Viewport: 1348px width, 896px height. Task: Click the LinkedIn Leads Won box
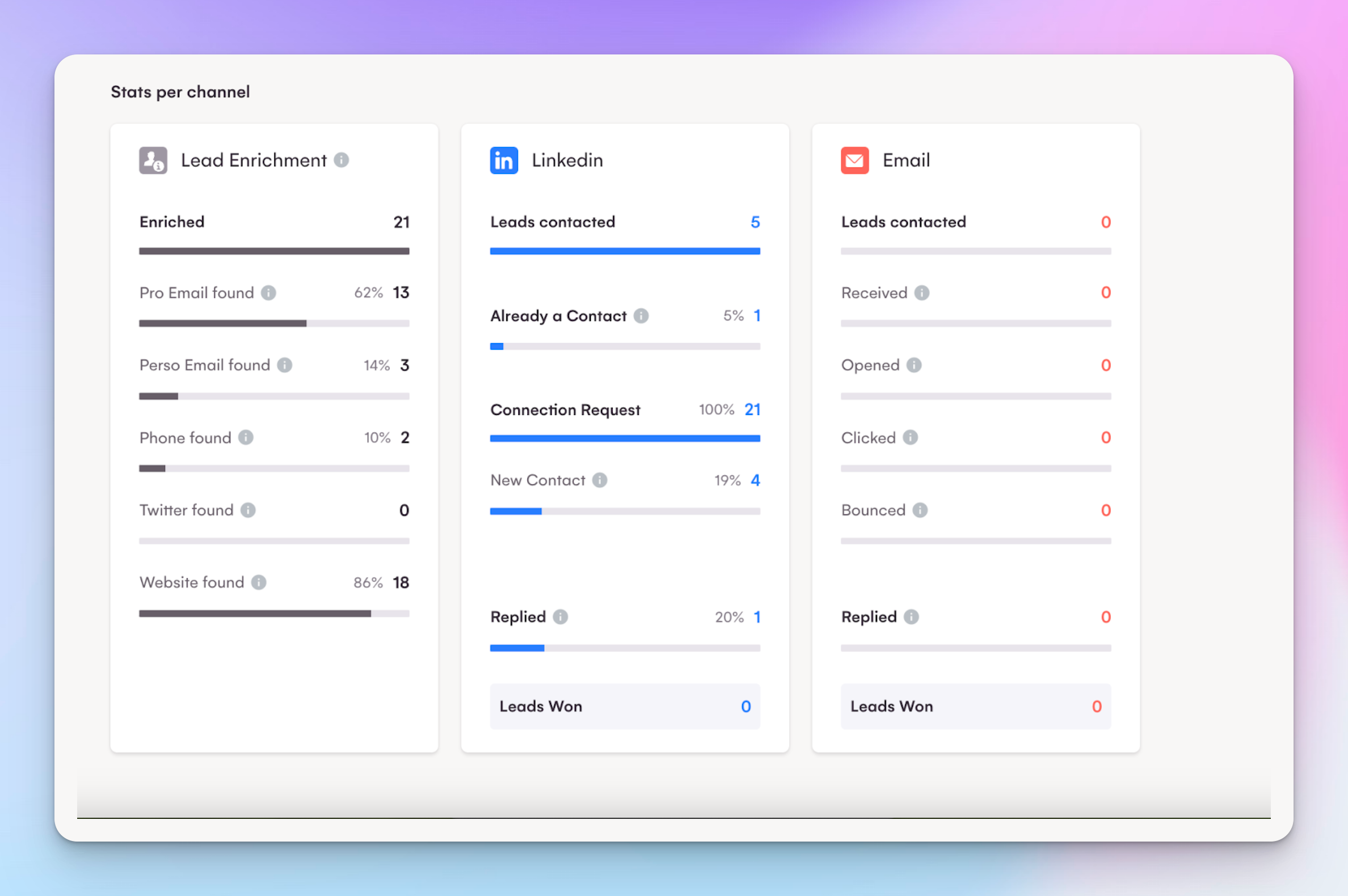[624, 706]
